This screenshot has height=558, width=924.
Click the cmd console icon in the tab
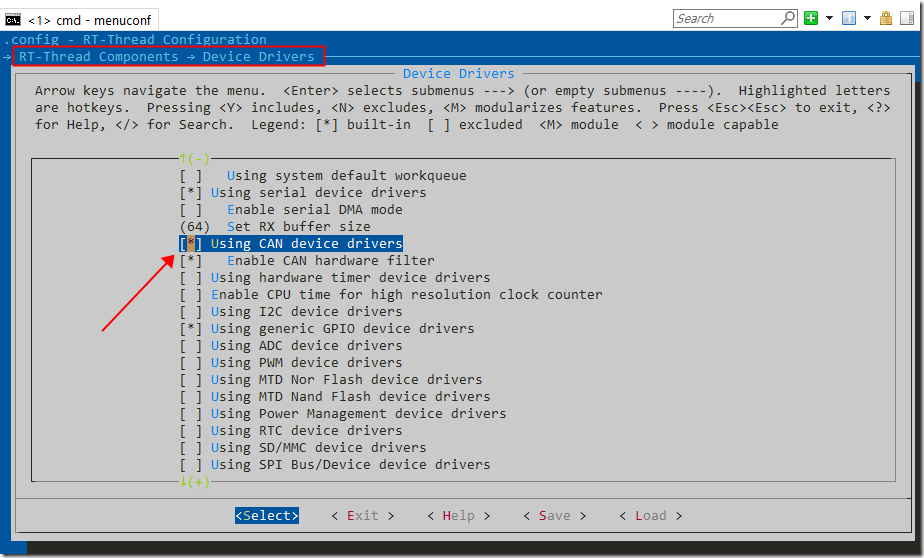coord(13,20)
